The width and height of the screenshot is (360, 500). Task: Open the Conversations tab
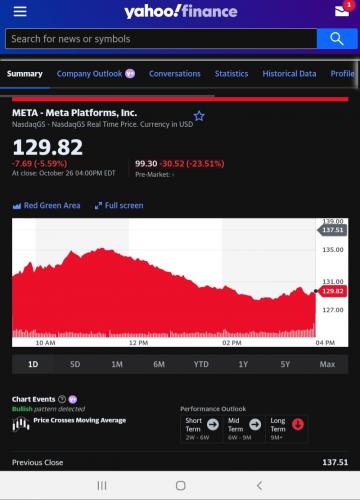175,74
